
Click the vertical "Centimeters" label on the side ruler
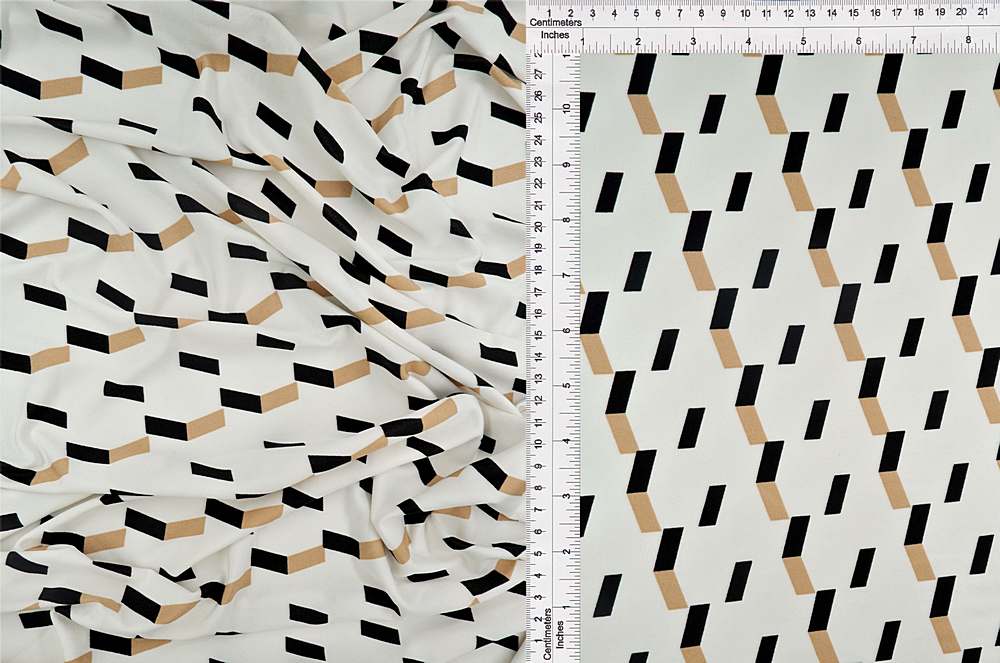tap(547, 634)
